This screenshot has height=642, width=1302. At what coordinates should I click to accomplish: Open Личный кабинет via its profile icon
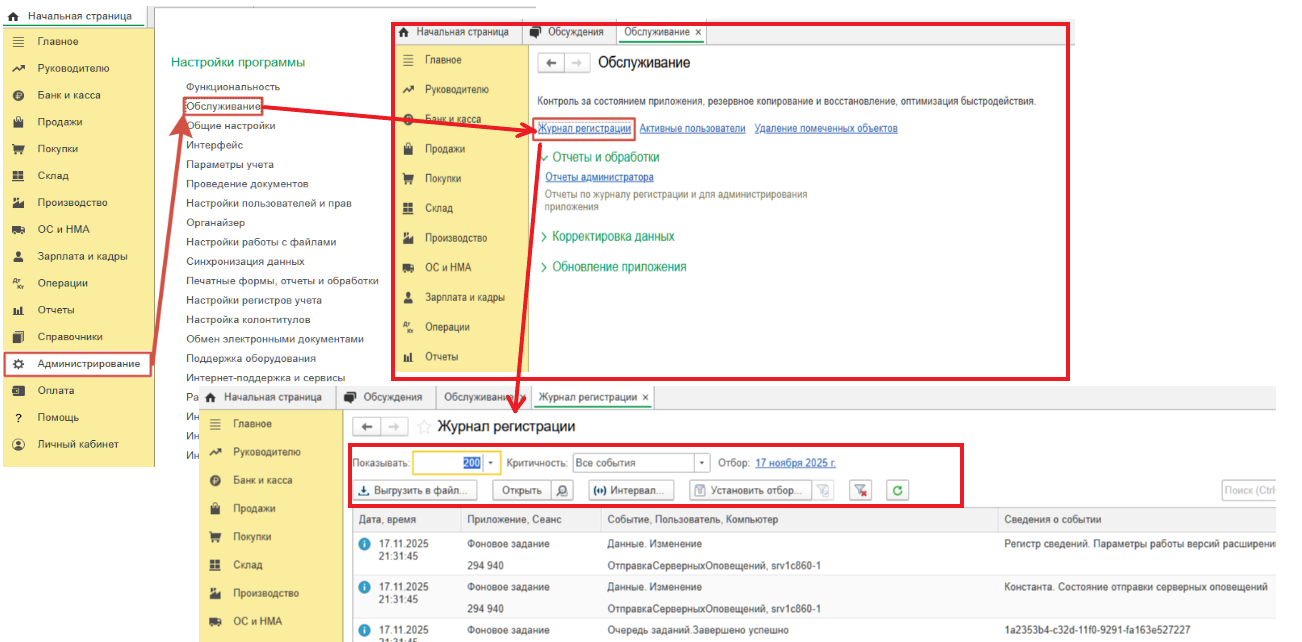[18, 445]
